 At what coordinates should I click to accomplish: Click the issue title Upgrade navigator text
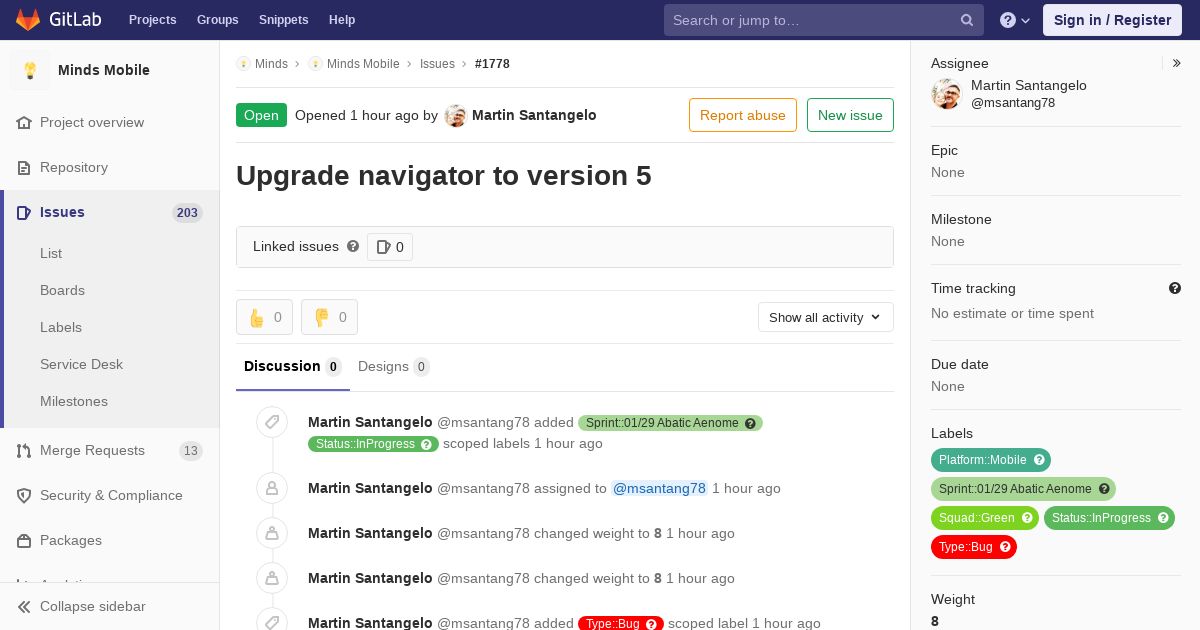444,176
